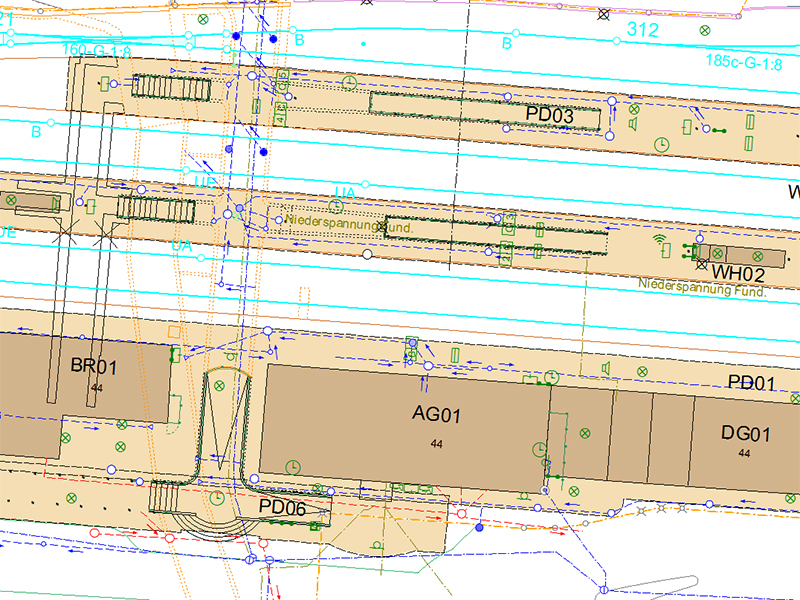Select the WH02 label
The width and height of the screenshot is (800, 600).
[739, 272]
